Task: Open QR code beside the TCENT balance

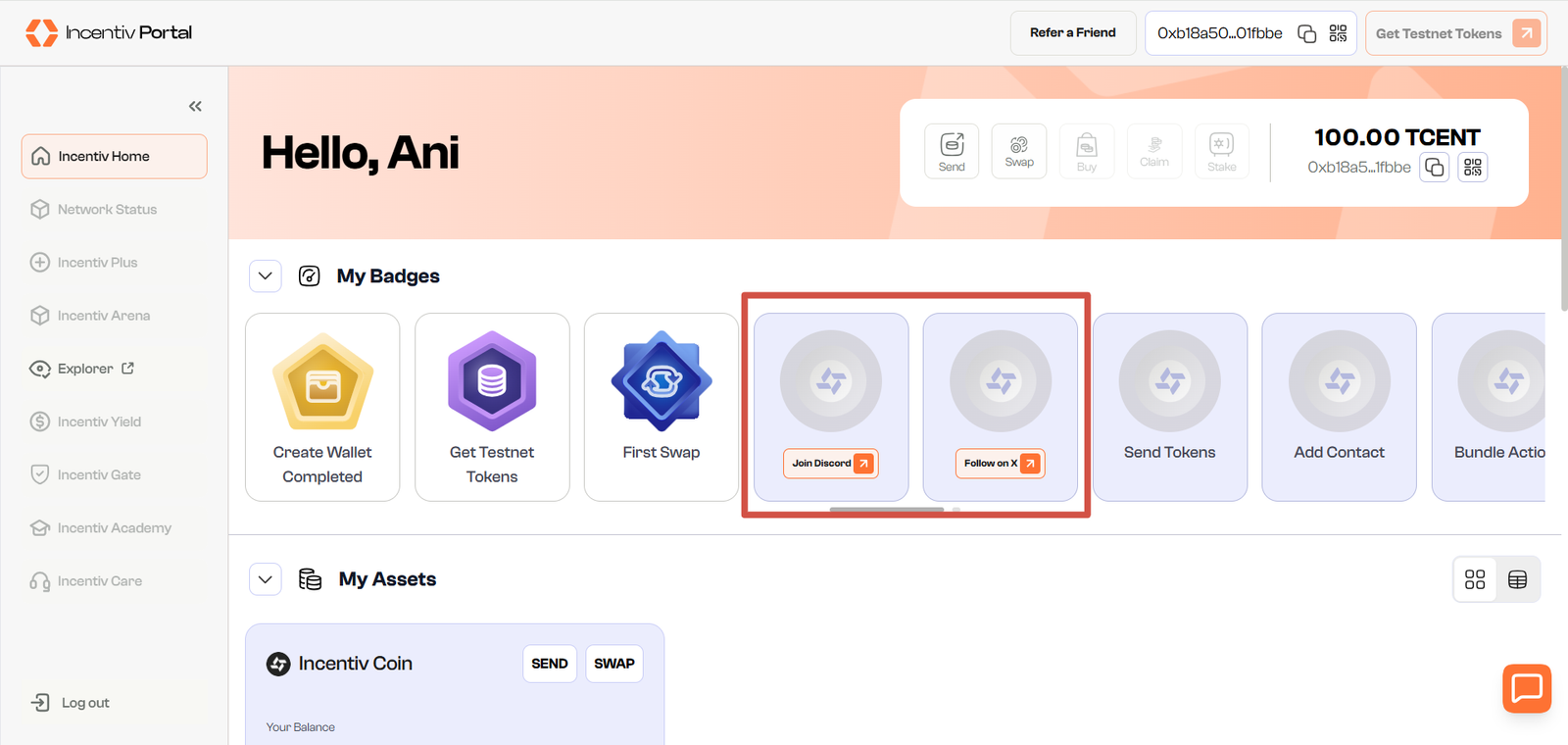Action: tap(1473, 168)
